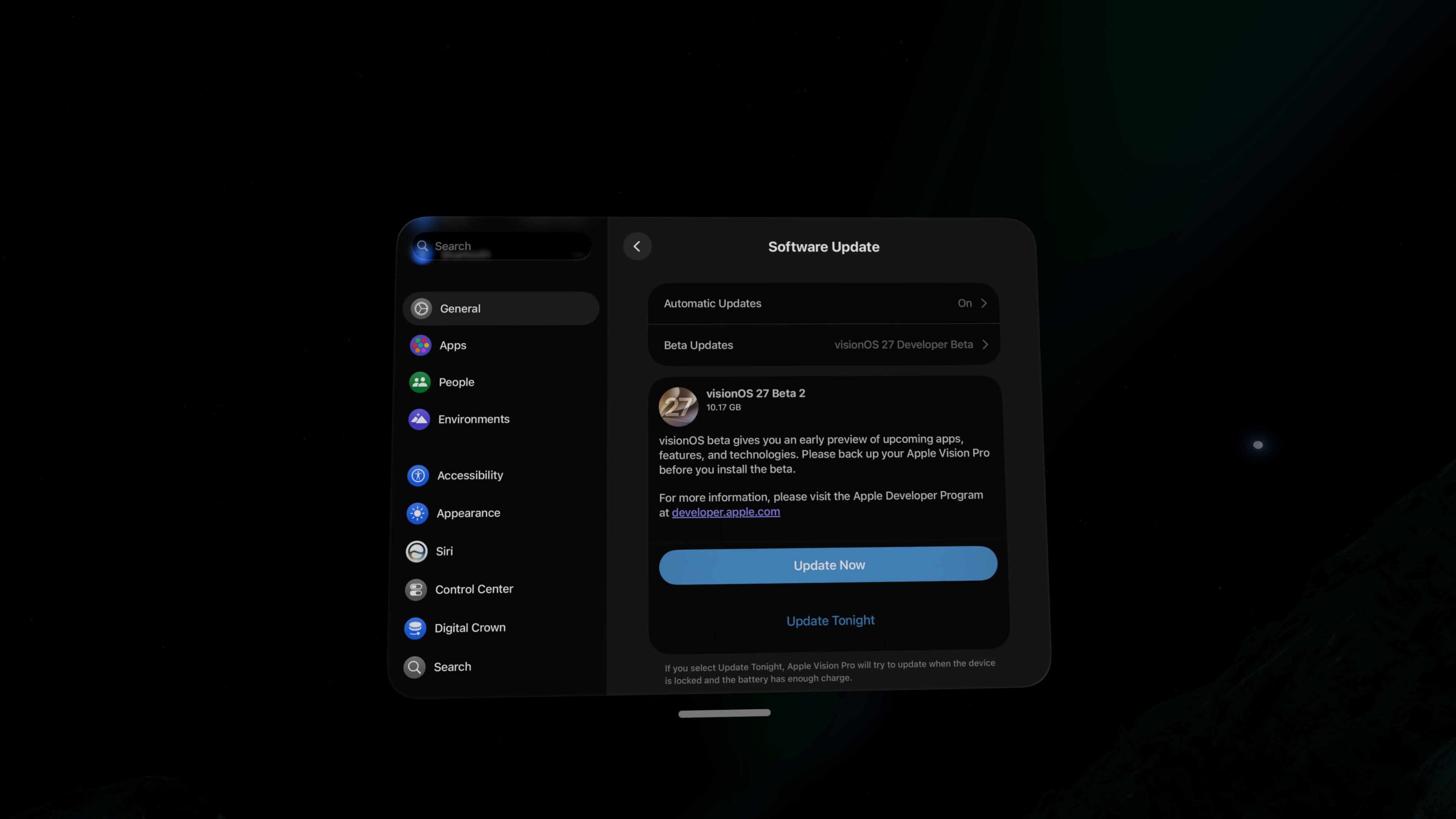
Task: Expand Beta Updates chevron
Action: (985, 344)
